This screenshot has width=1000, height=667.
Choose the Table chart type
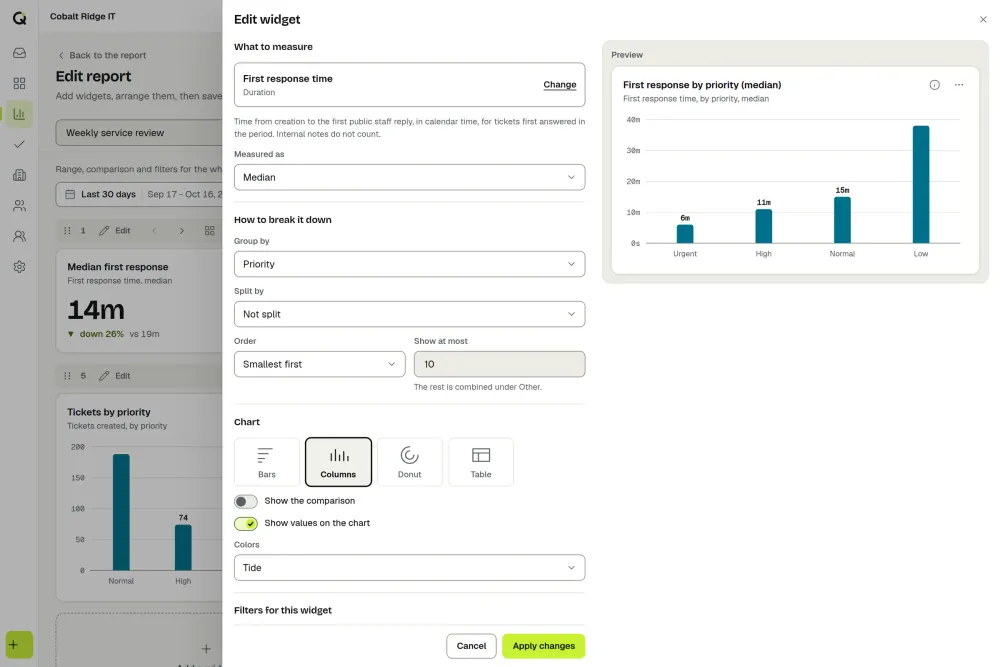coord(481,462)
